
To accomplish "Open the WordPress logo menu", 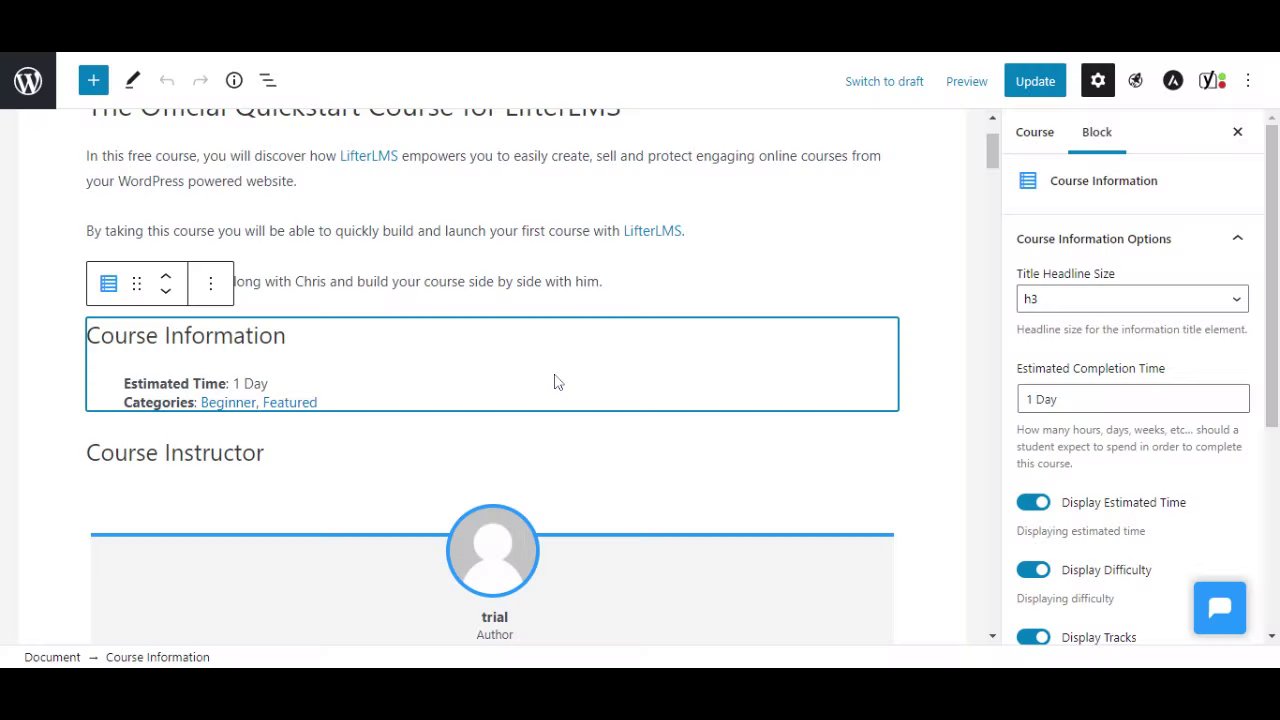I will [28, 81].
